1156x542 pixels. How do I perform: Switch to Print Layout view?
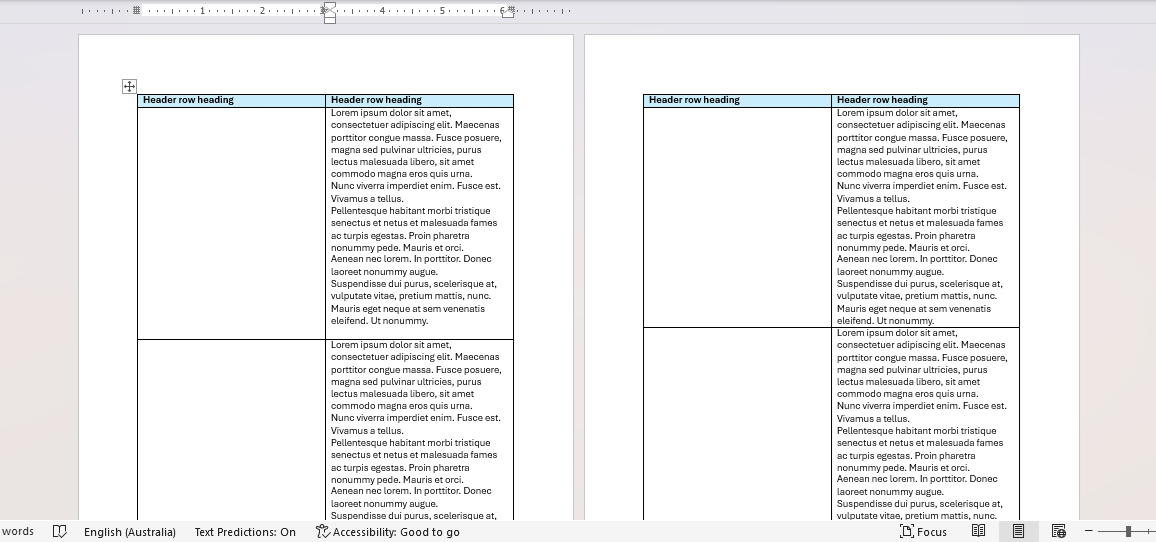1018,532
